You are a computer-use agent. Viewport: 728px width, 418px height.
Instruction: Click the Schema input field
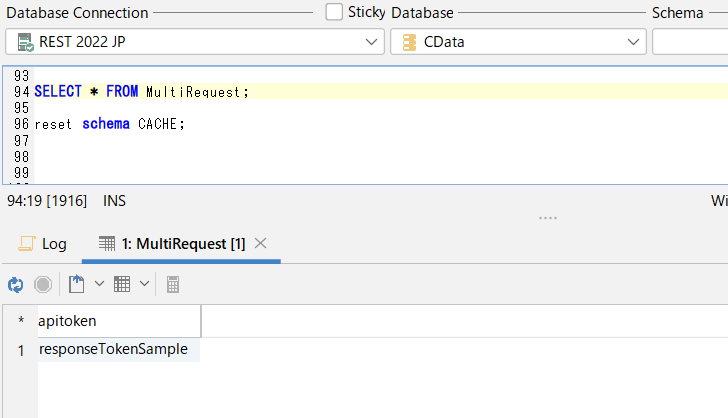click(x=690, y=42)
